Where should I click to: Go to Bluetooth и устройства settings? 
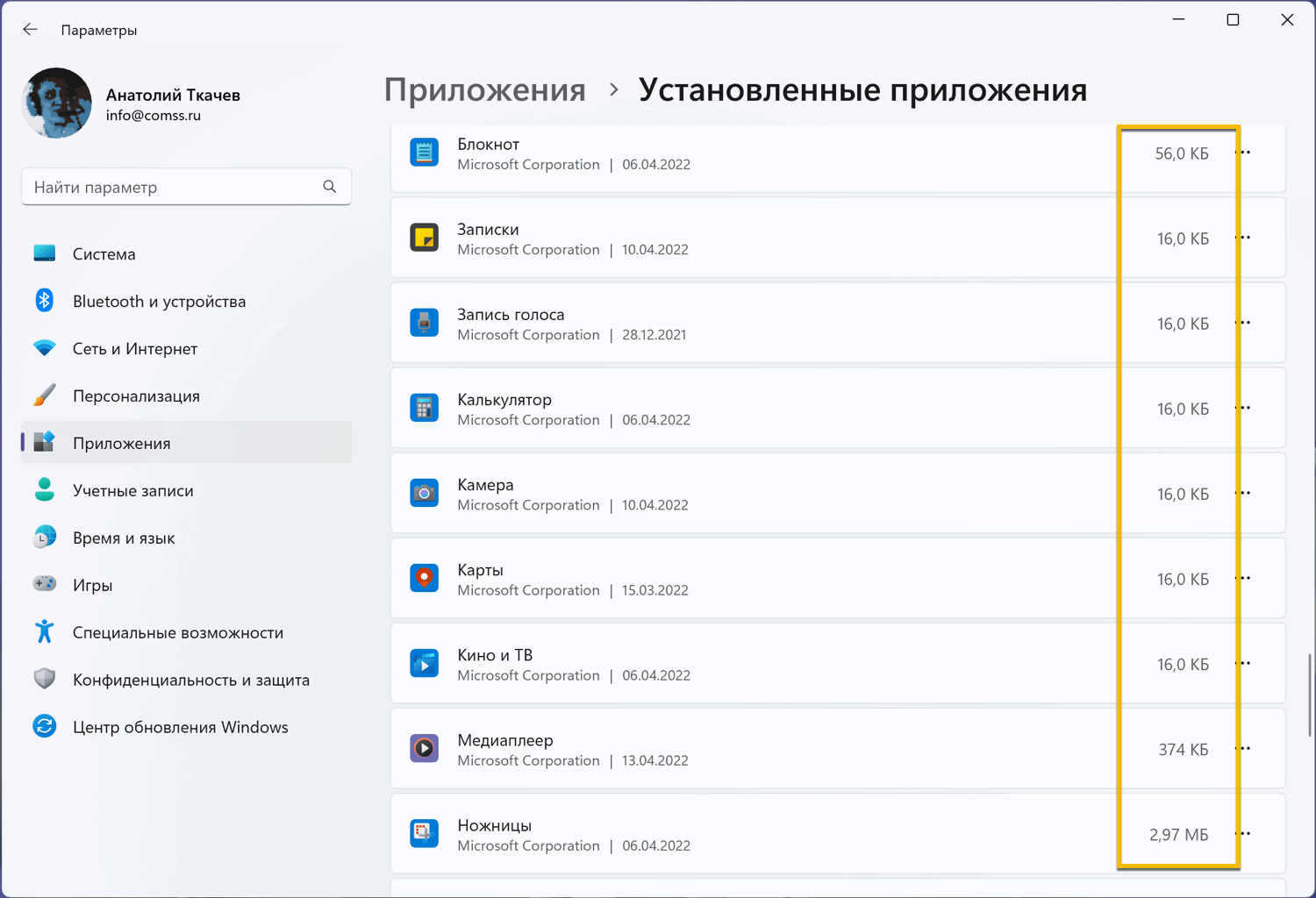click(x=186, y=301)
